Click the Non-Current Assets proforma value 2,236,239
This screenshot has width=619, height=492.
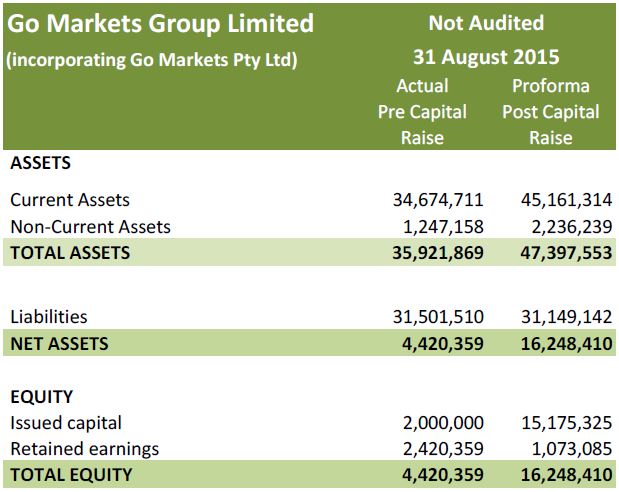560,227
